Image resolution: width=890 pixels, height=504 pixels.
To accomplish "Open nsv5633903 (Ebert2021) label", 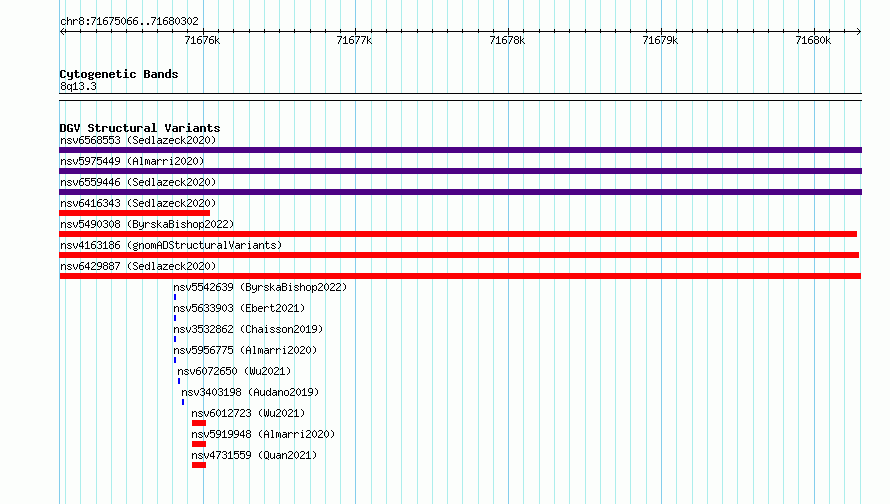I will click(x=239, y=308).
